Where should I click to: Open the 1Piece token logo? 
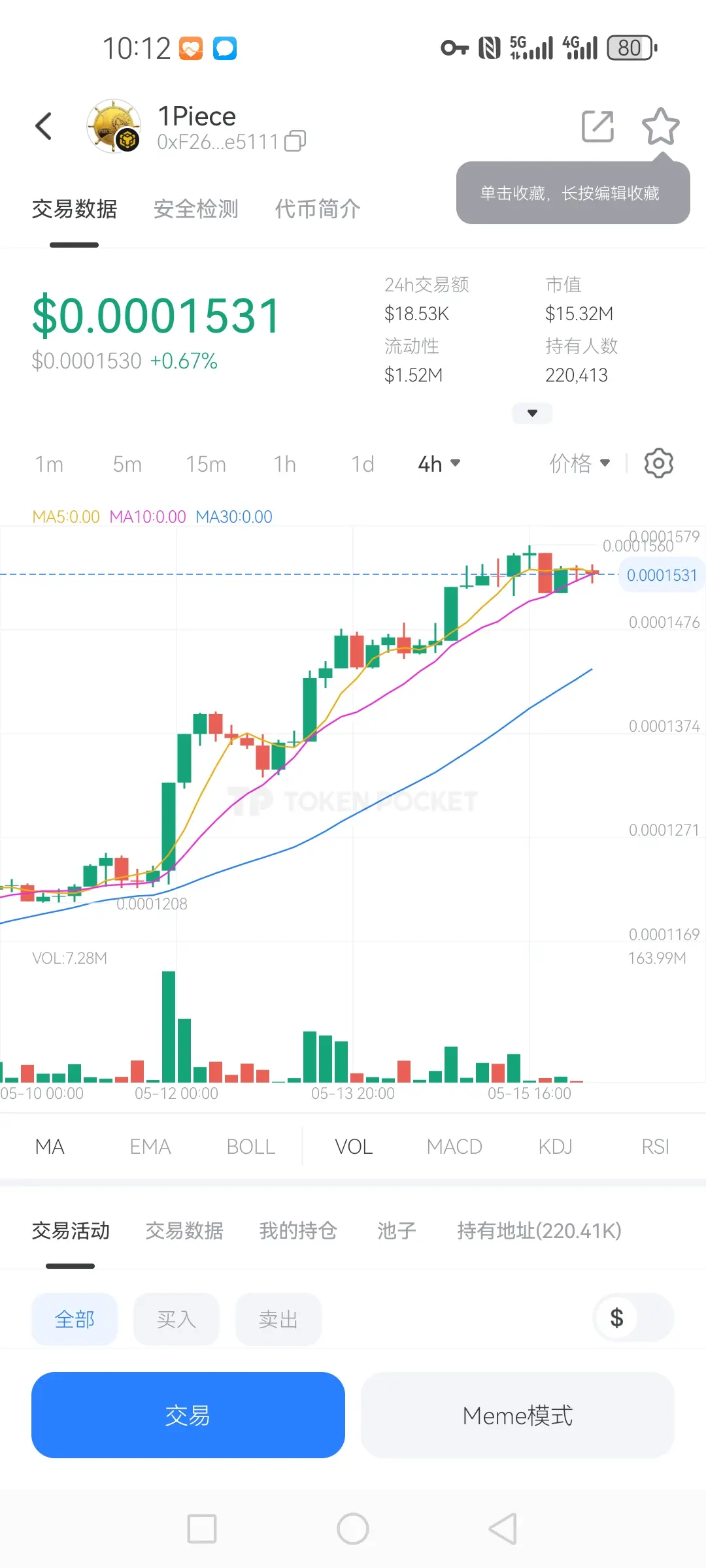point(114,126)
